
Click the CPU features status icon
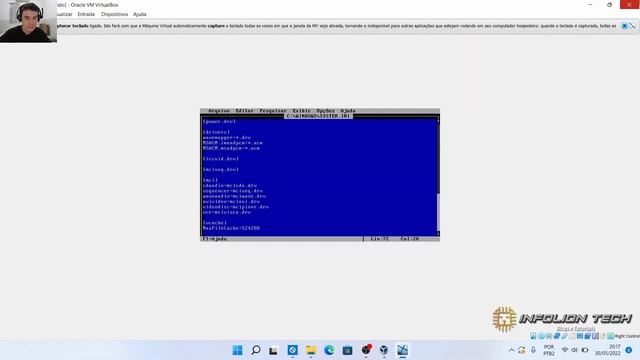[x=595, y=336]
